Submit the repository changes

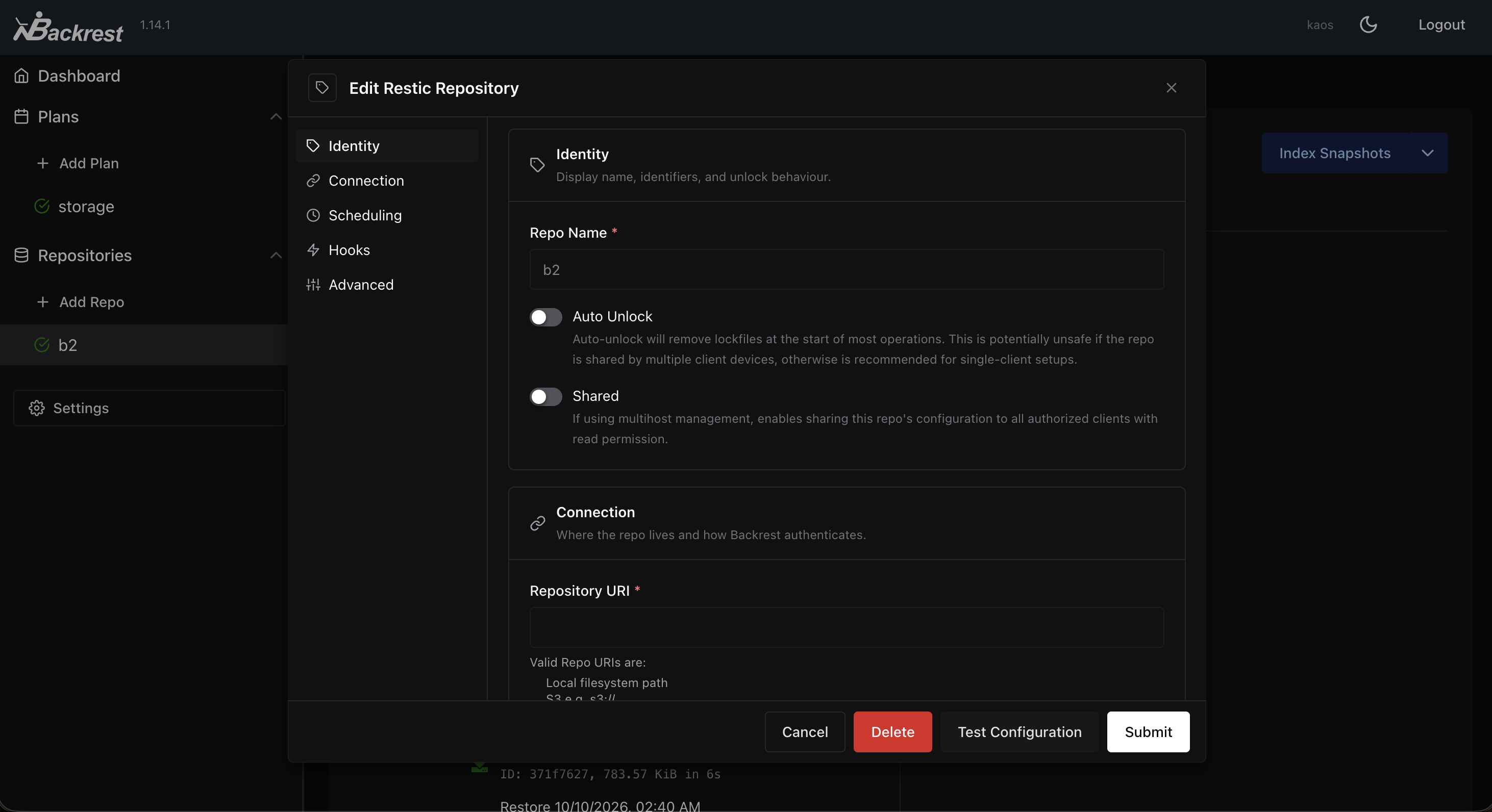[x=1148, y=732]
